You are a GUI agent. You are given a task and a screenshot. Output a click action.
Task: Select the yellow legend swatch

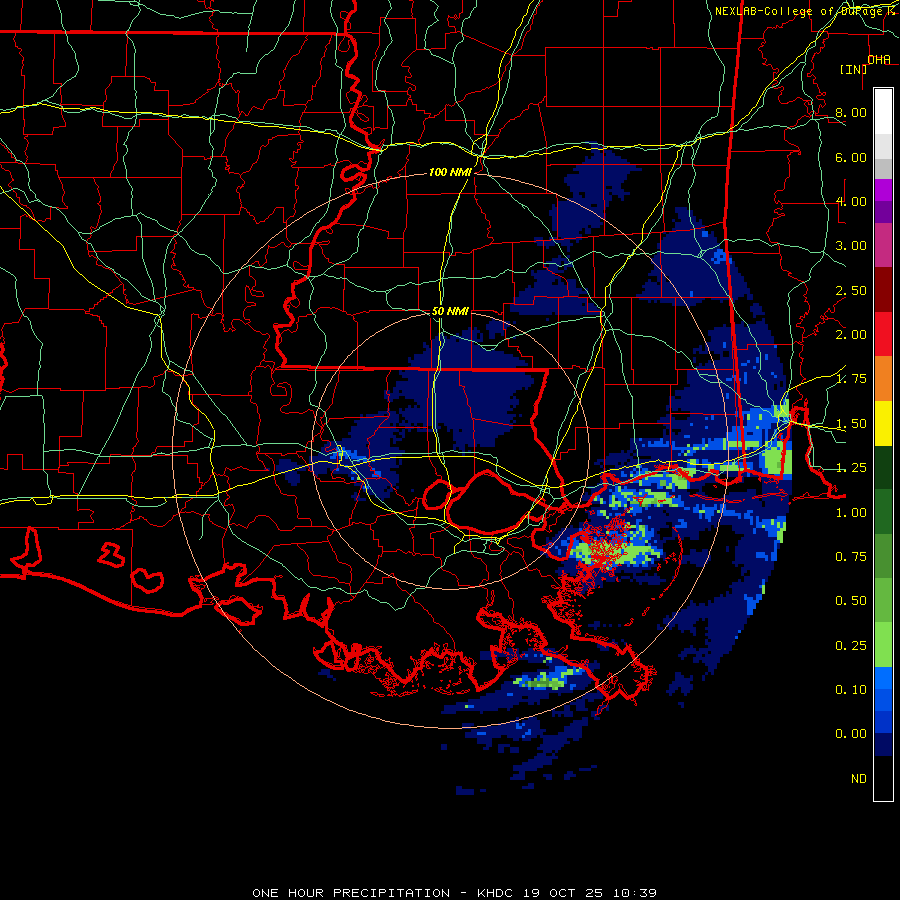(883, 423)
